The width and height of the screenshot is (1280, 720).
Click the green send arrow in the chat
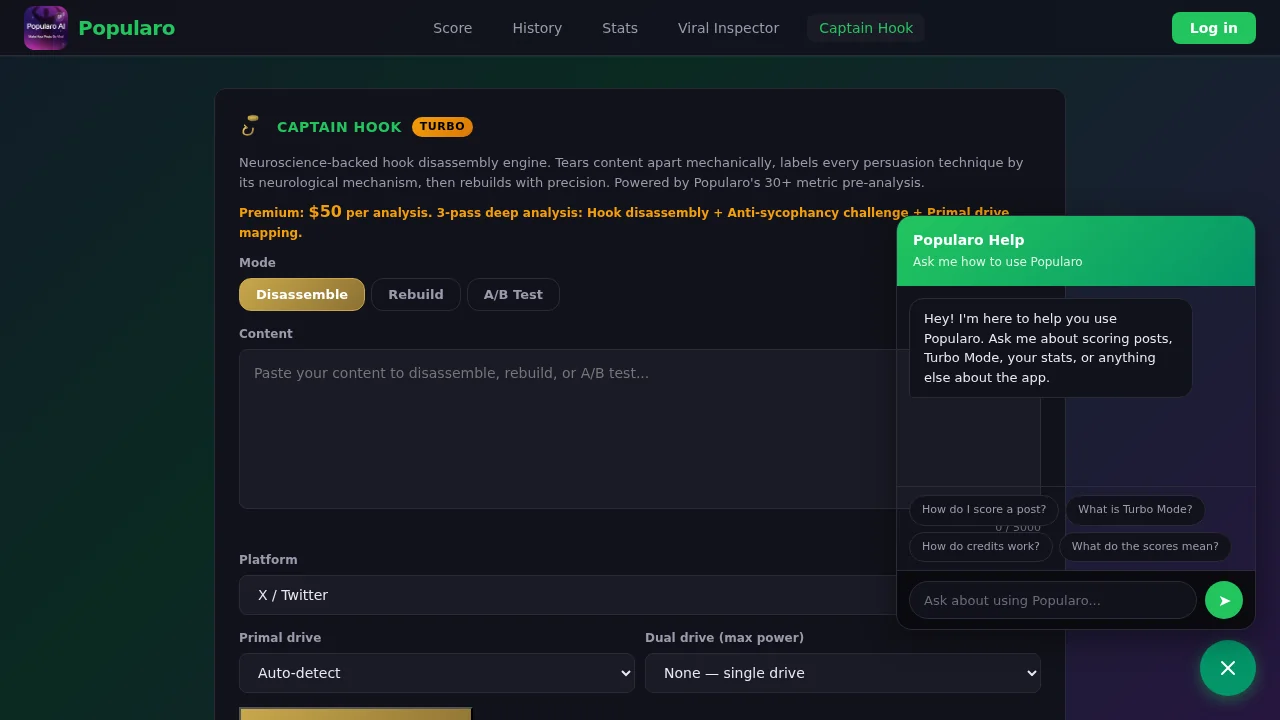[x=1224, y=600]
